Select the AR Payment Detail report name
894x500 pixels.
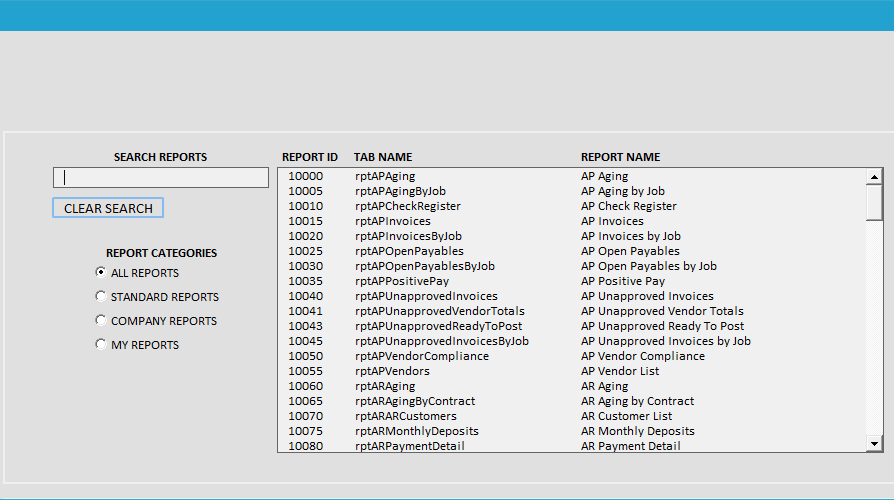click(x=631, y=446)
